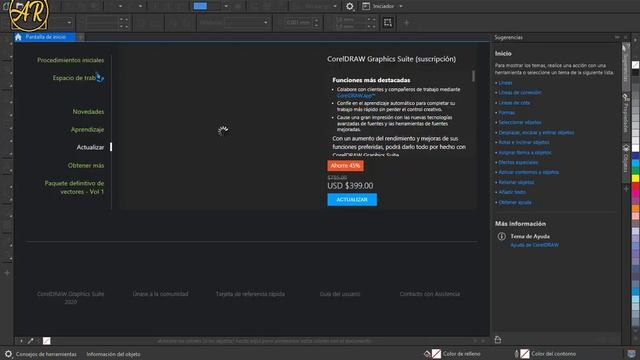Open the Iniciador launcher dropdown
The image size is (640, 360).
tap(382, 6)
